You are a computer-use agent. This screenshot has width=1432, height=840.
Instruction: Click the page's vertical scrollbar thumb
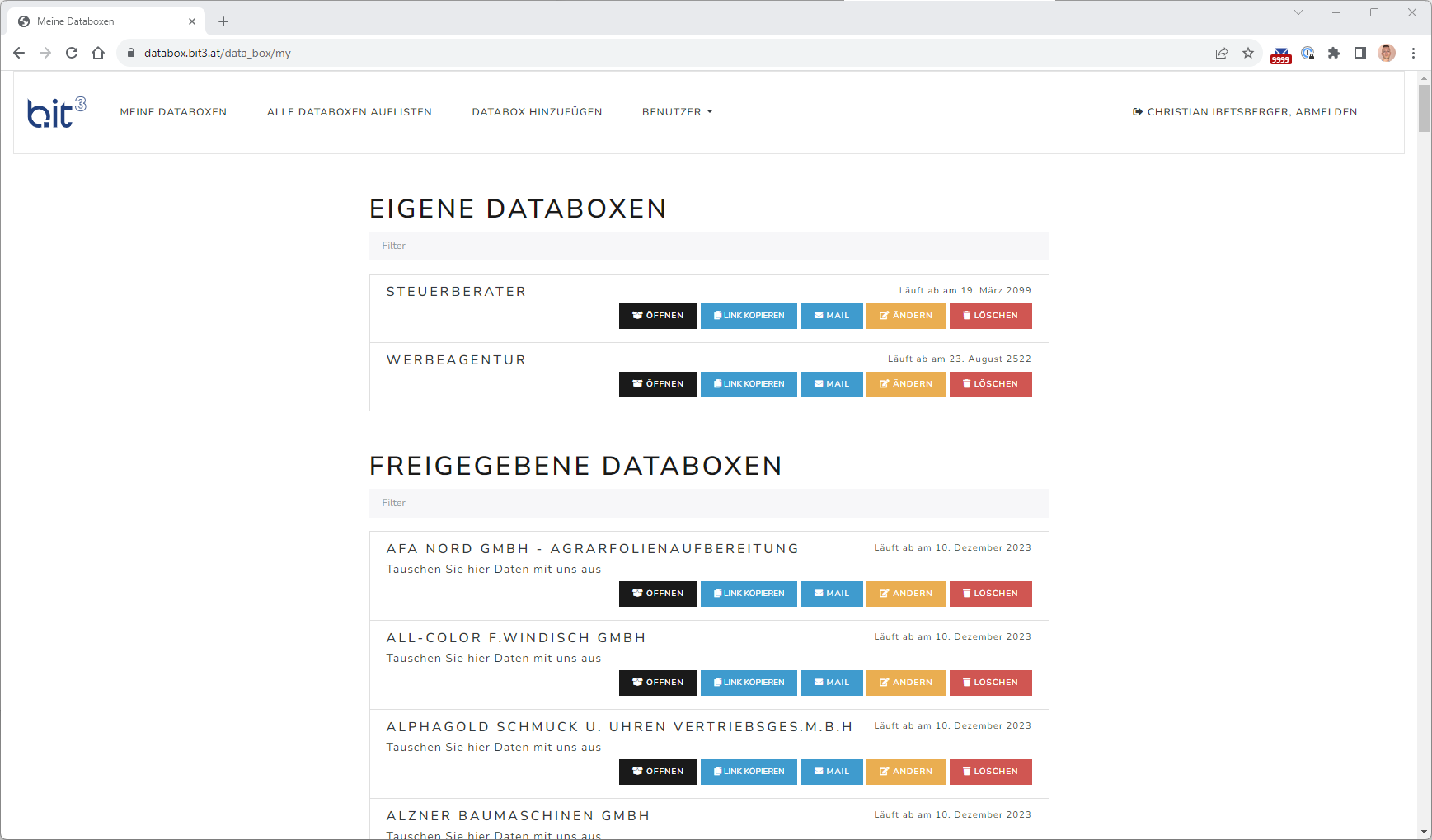(1424, 107)
